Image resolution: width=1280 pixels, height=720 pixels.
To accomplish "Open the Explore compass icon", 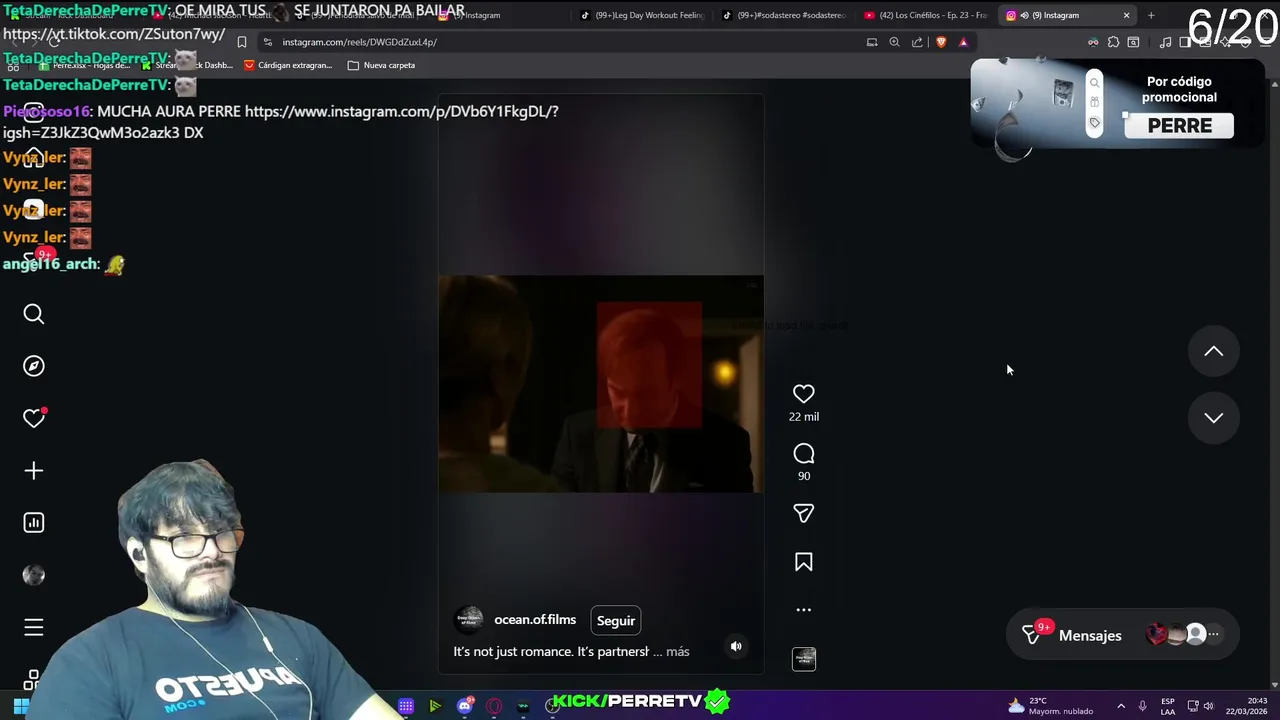I will (x=34, y=366).
